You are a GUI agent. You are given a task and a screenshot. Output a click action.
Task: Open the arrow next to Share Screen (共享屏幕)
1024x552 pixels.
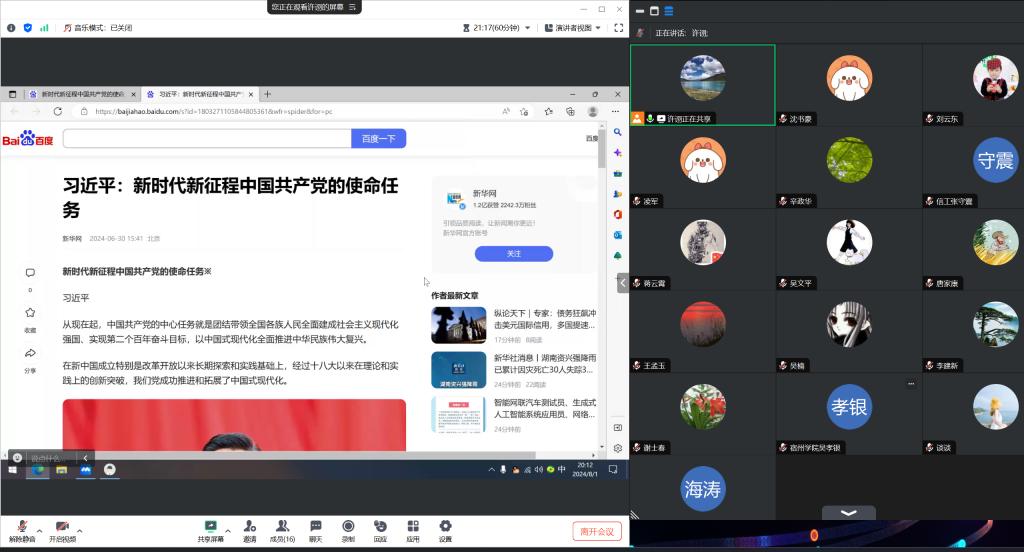pos(227,530)
